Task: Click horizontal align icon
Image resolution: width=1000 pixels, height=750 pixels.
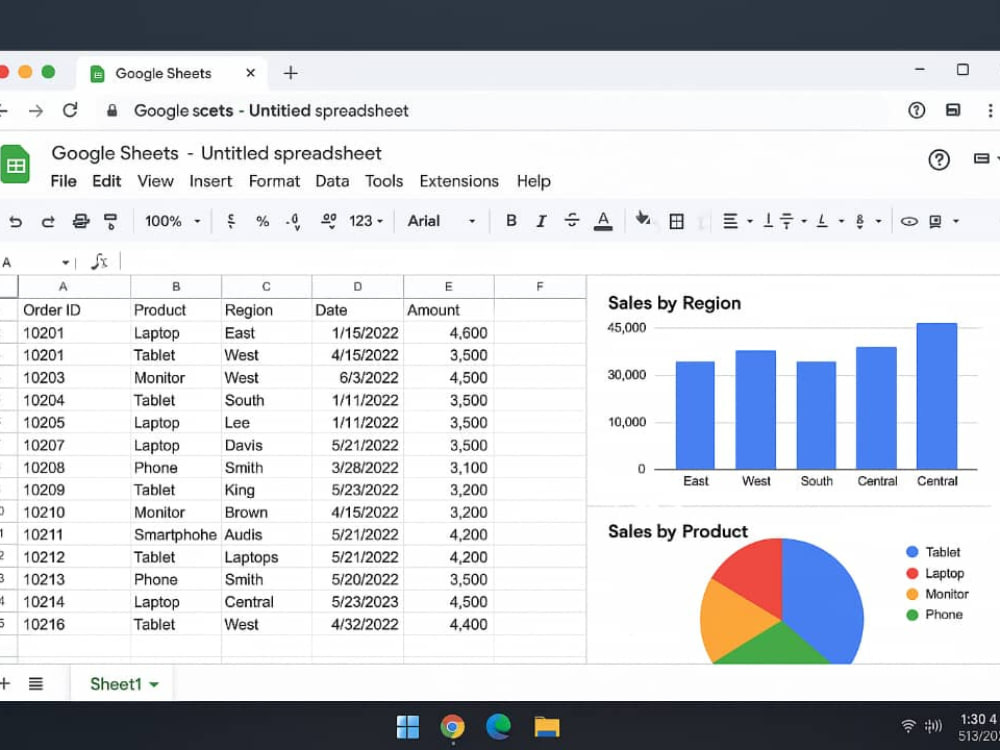Action: point(730,221)
